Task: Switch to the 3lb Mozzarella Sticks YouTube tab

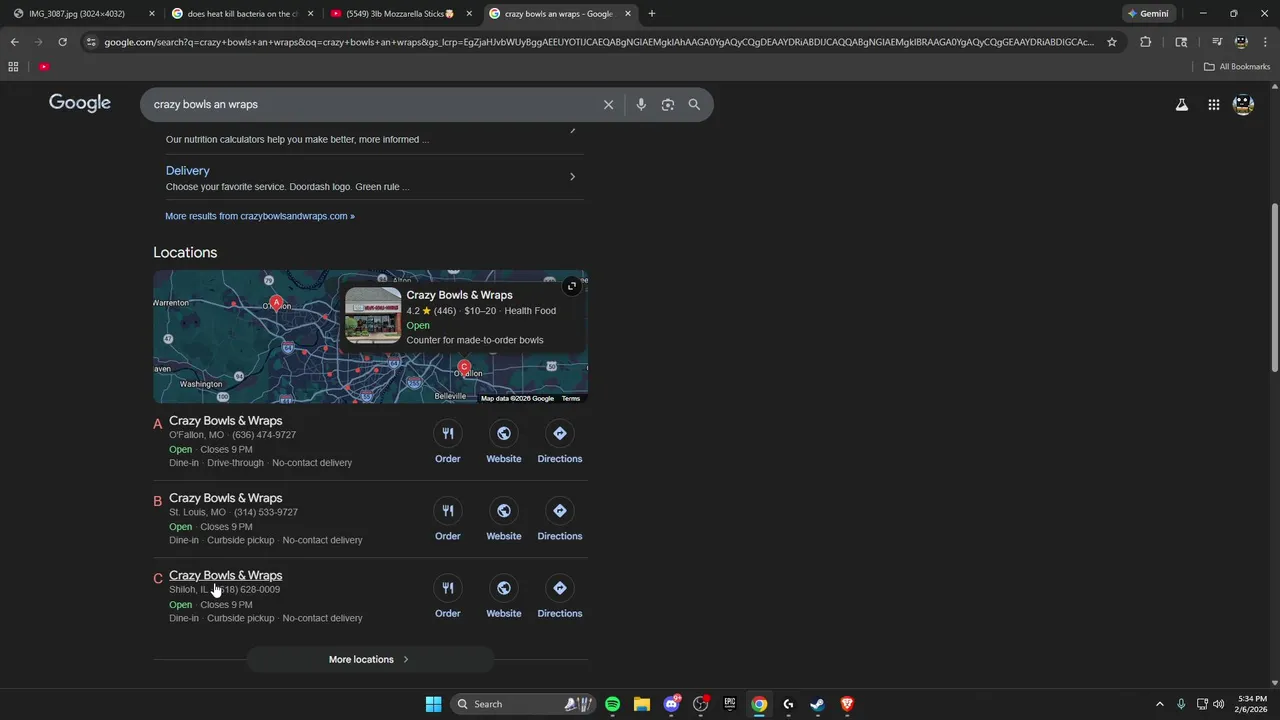Action: pos(401,14)
